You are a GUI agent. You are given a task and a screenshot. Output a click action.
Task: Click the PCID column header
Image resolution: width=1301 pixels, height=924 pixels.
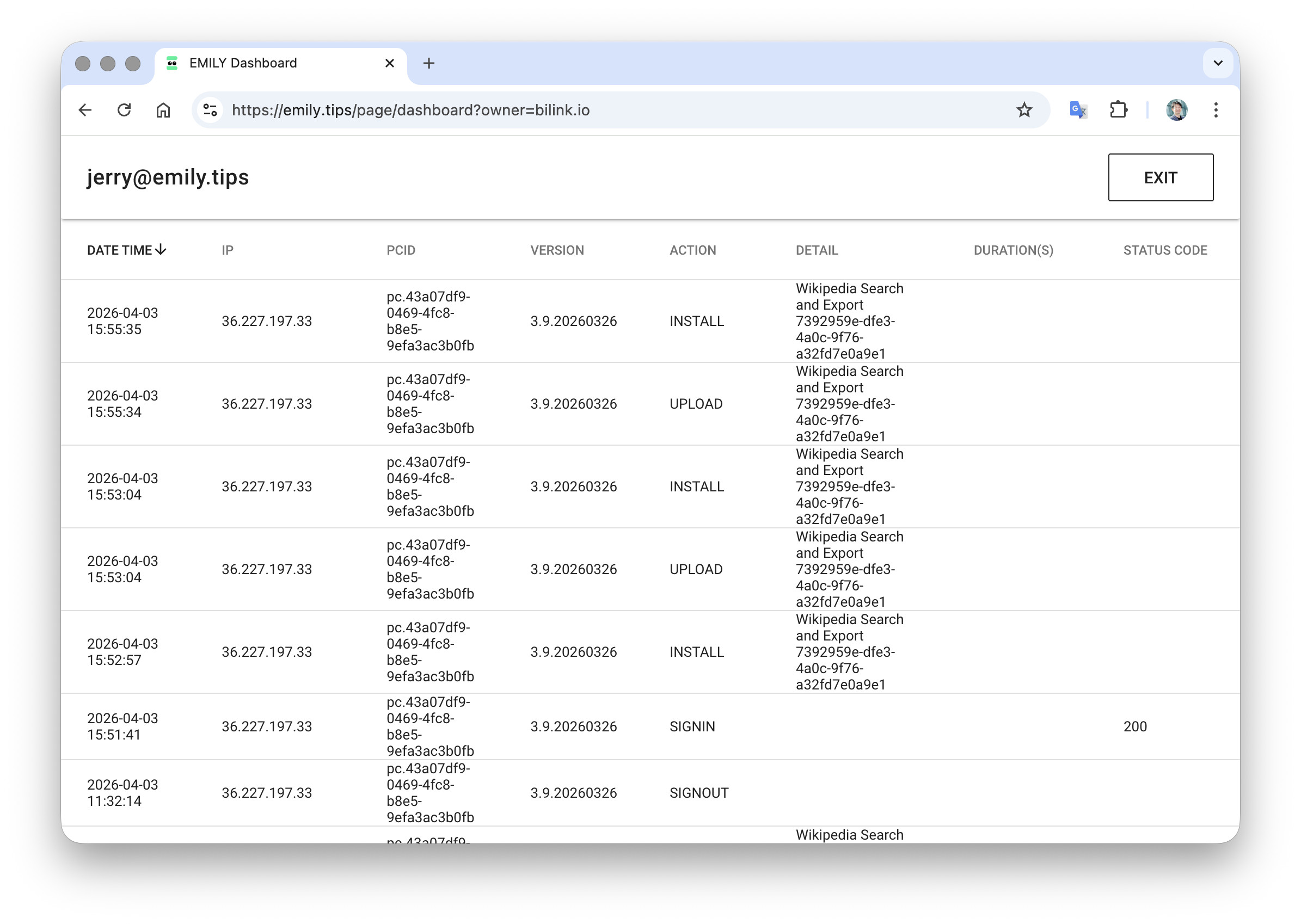coord(401,250)
